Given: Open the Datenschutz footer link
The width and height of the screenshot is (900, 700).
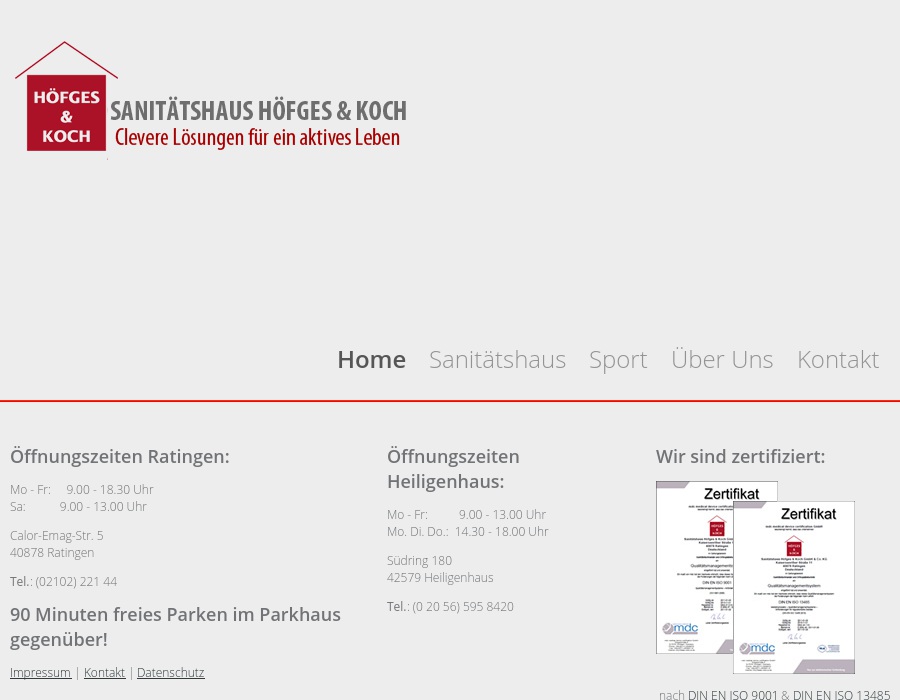Looking at the screenshot, I should pyautogui.click(x=170, y=673).
